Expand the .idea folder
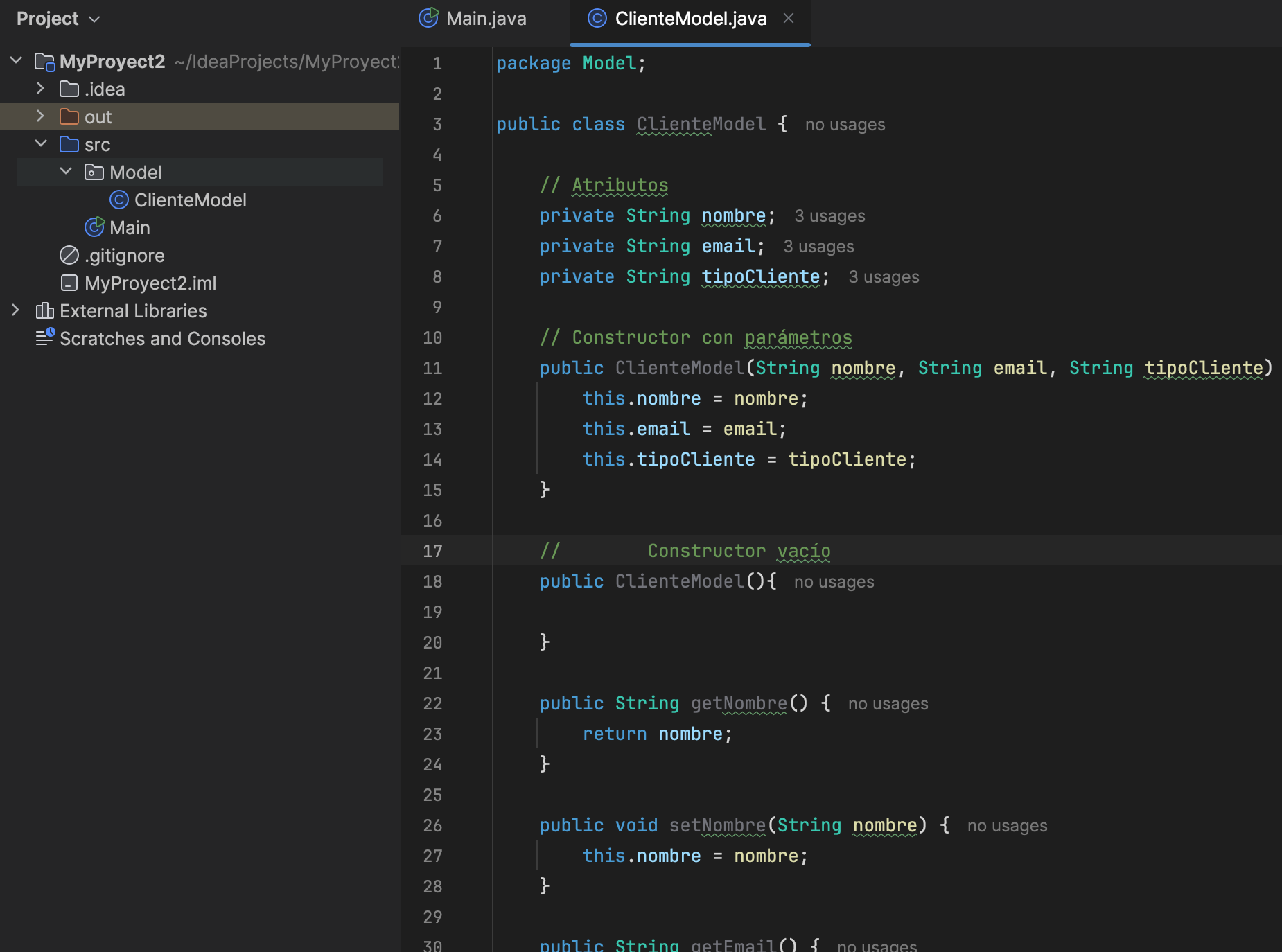Screen dimensions: 1282x952 pyautogui.click(x=40, y=89)
